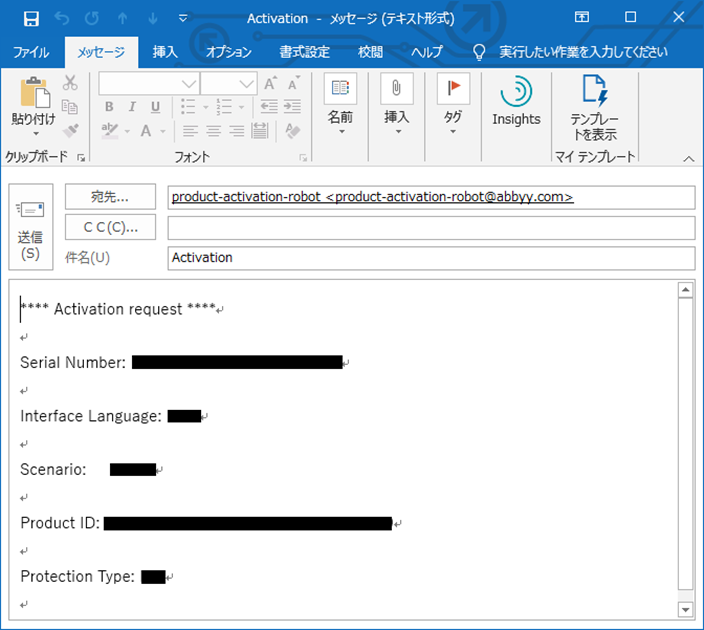
Task: Click the Decrease Indent icon
Action: coord(269,107)
